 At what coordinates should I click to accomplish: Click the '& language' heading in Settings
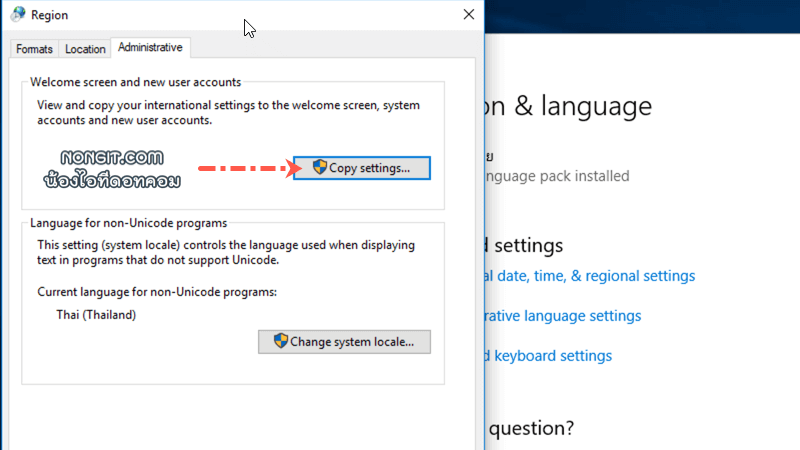pos(583,106)
